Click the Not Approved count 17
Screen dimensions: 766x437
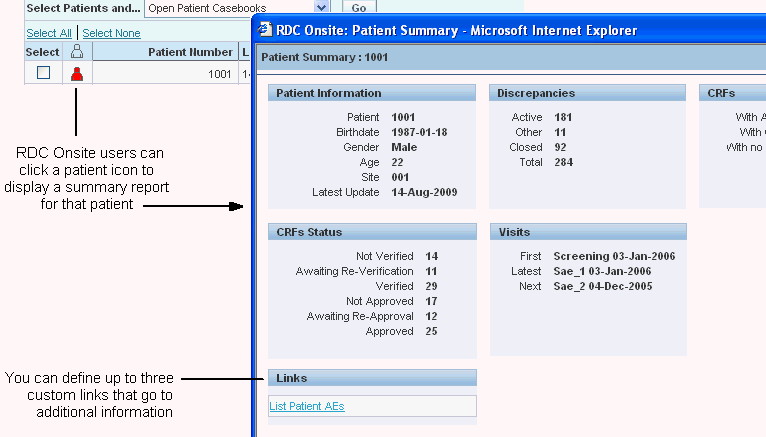tap(431, 301)
